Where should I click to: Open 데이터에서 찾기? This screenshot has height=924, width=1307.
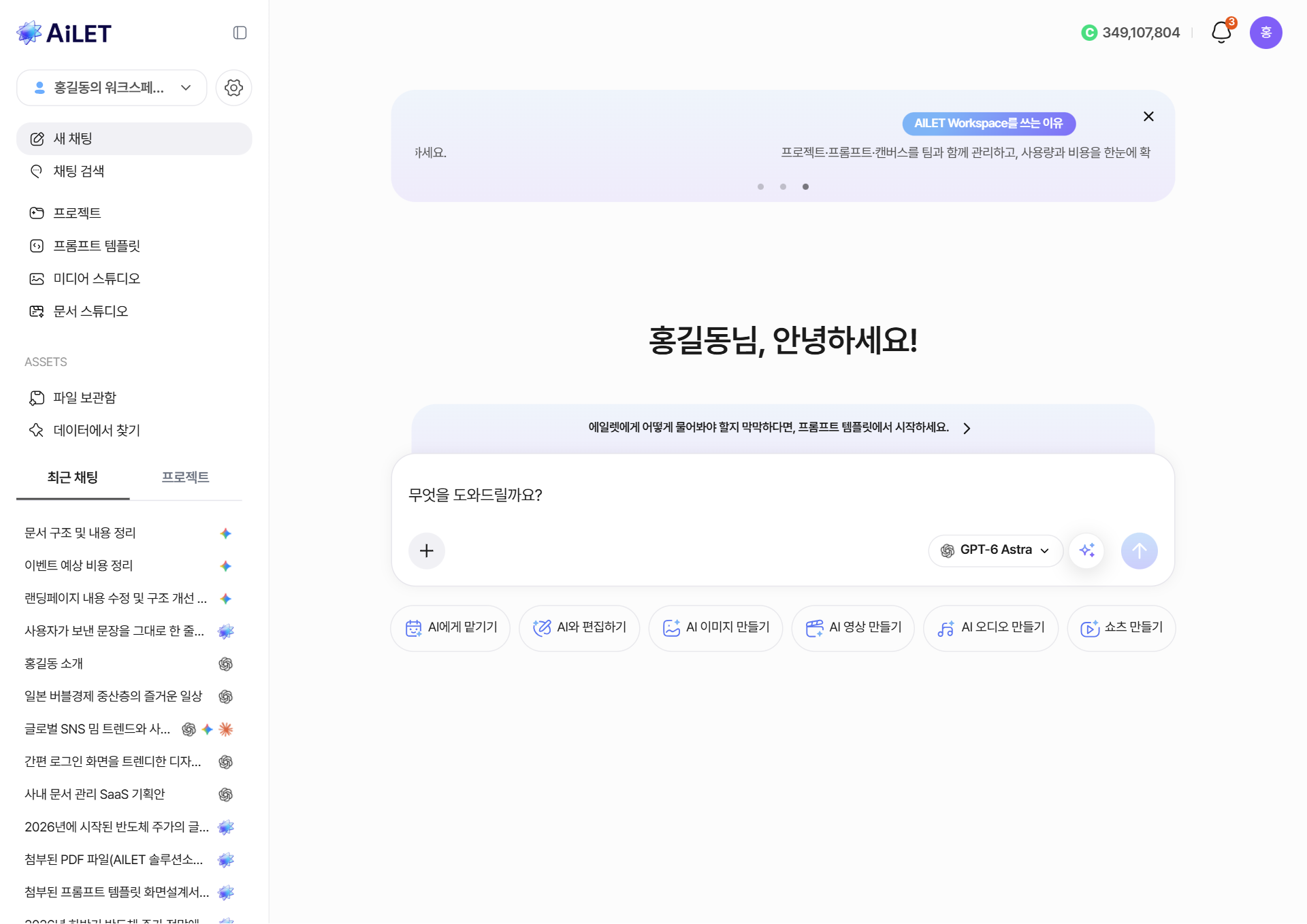(x=134, y=430)
